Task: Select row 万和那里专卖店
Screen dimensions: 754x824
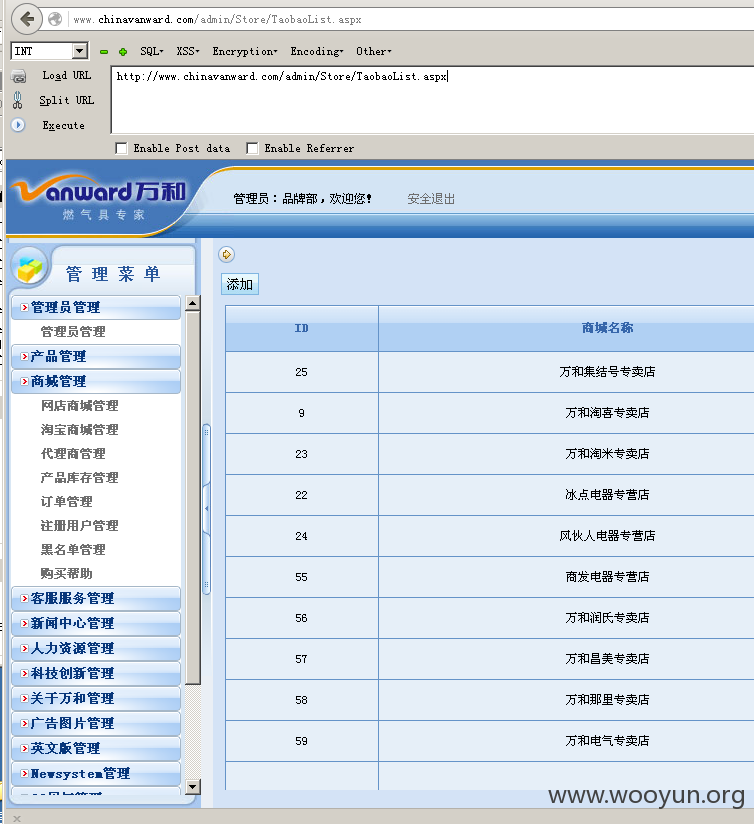Action: pos(490,700)
